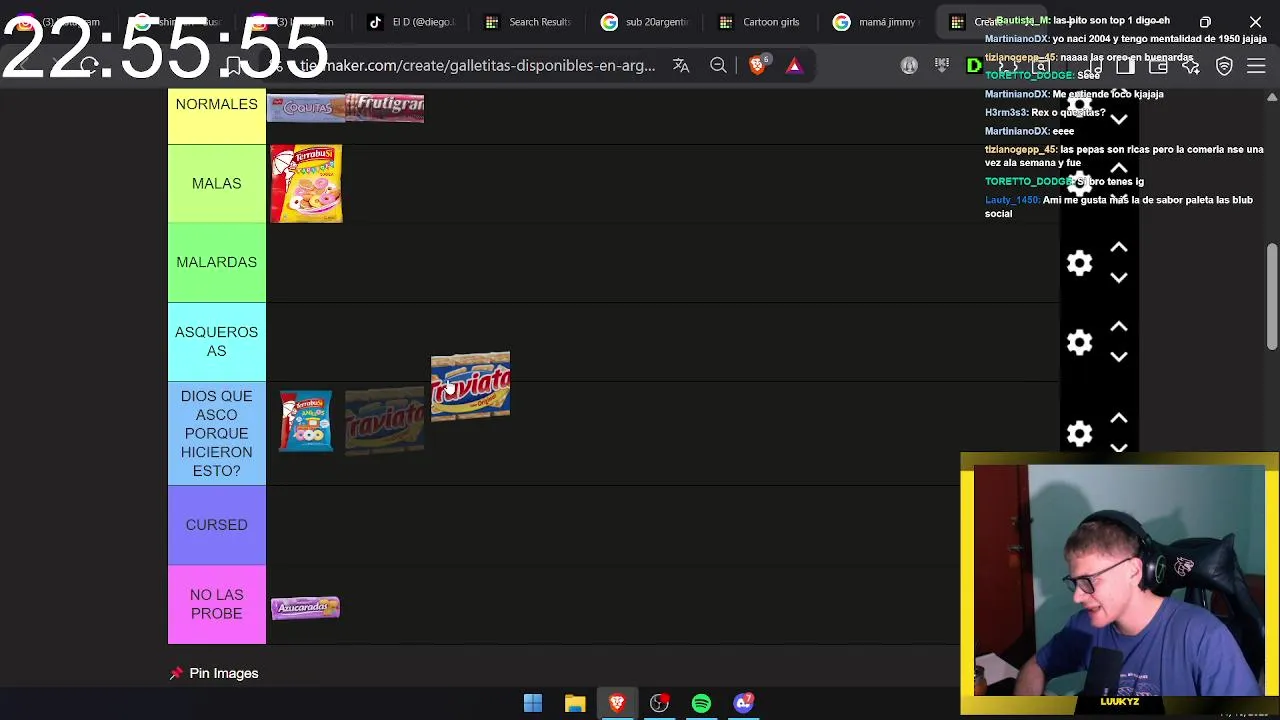
Task: Switch to the sub 20argentin tab
Action: click(644, 22)
